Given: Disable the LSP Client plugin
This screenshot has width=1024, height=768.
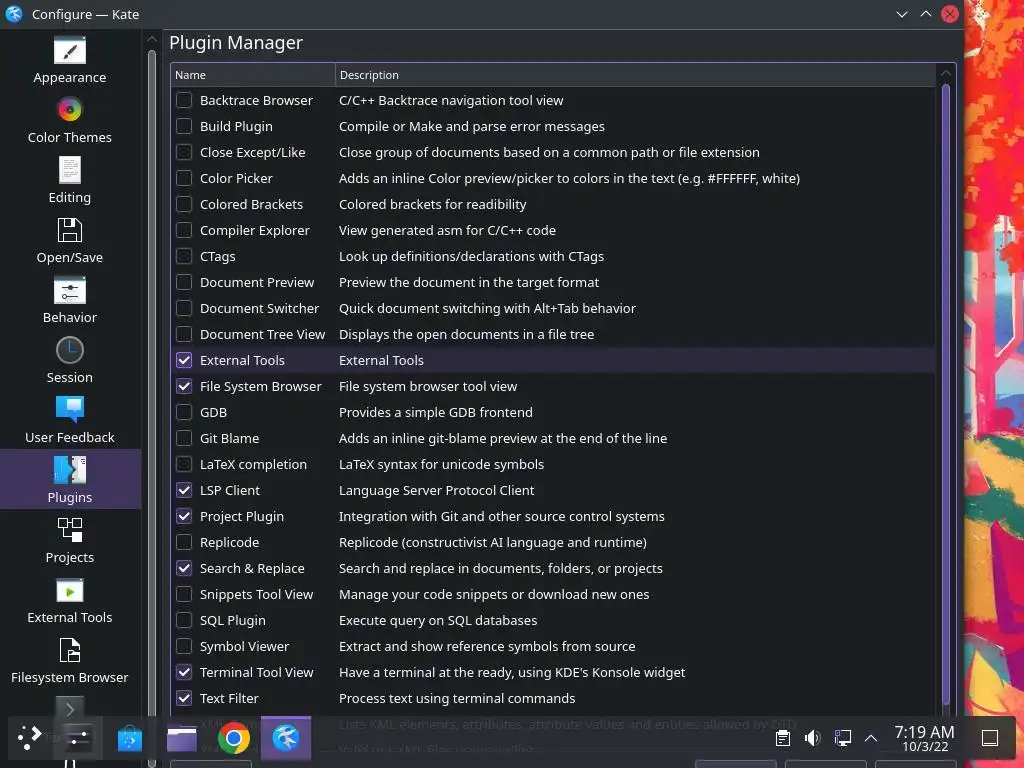Looking at the screenshot, I should (184, 490).
